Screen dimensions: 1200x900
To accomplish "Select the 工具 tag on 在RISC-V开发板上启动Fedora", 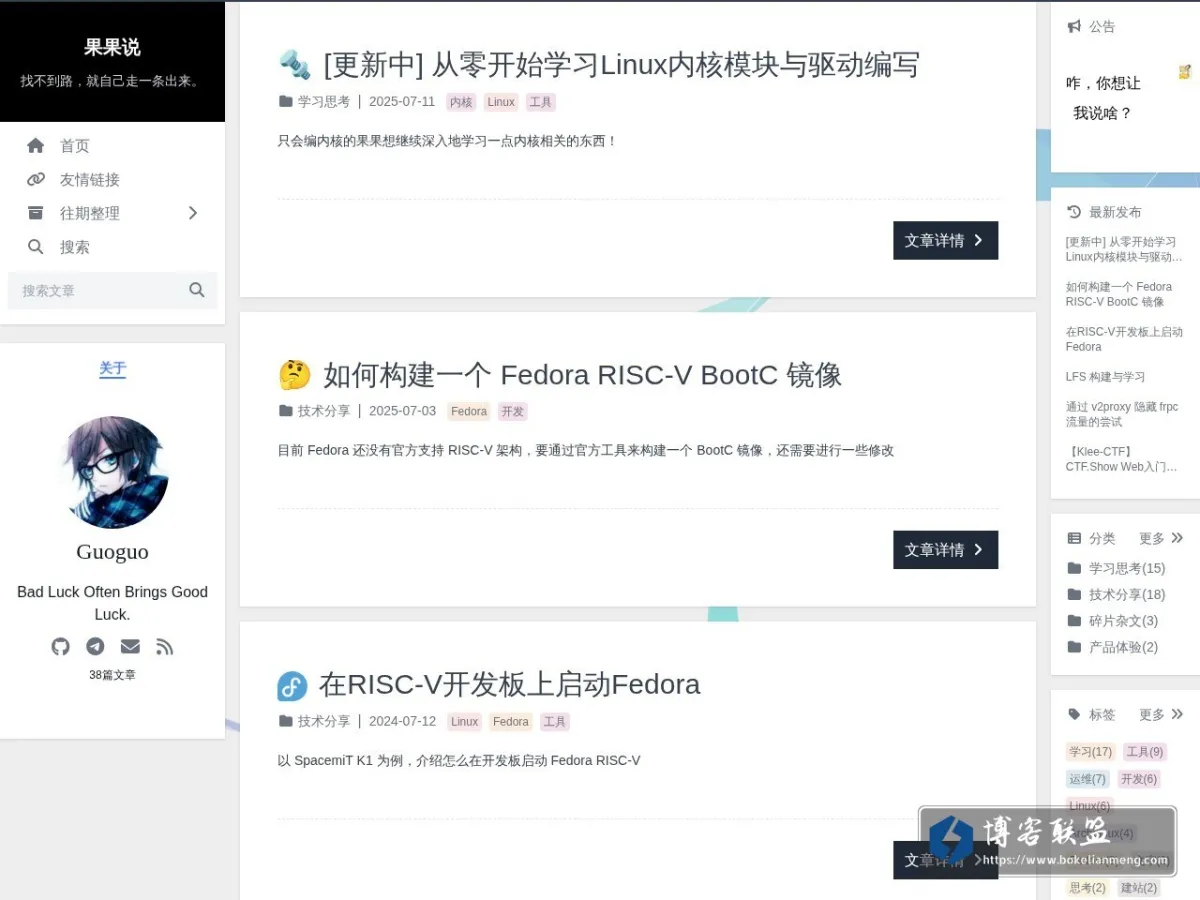I will [x=554, y=721].
